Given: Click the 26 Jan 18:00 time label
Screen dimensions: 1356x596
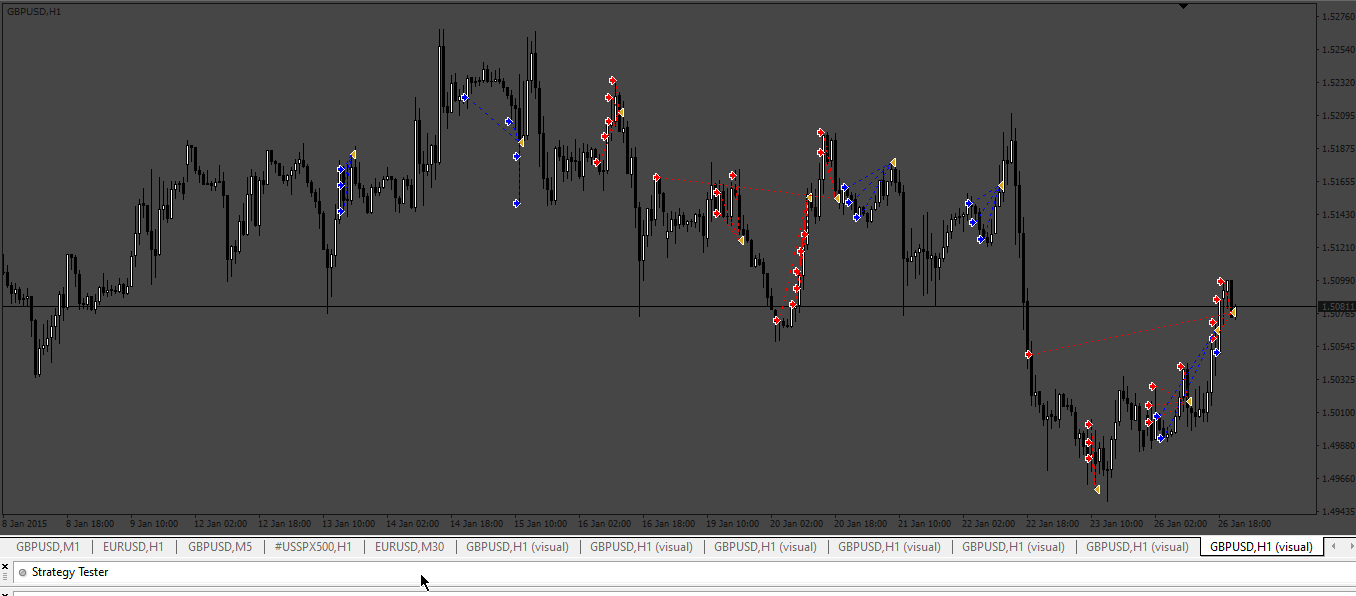Looking at the screenshot, I should point(1244,523).
